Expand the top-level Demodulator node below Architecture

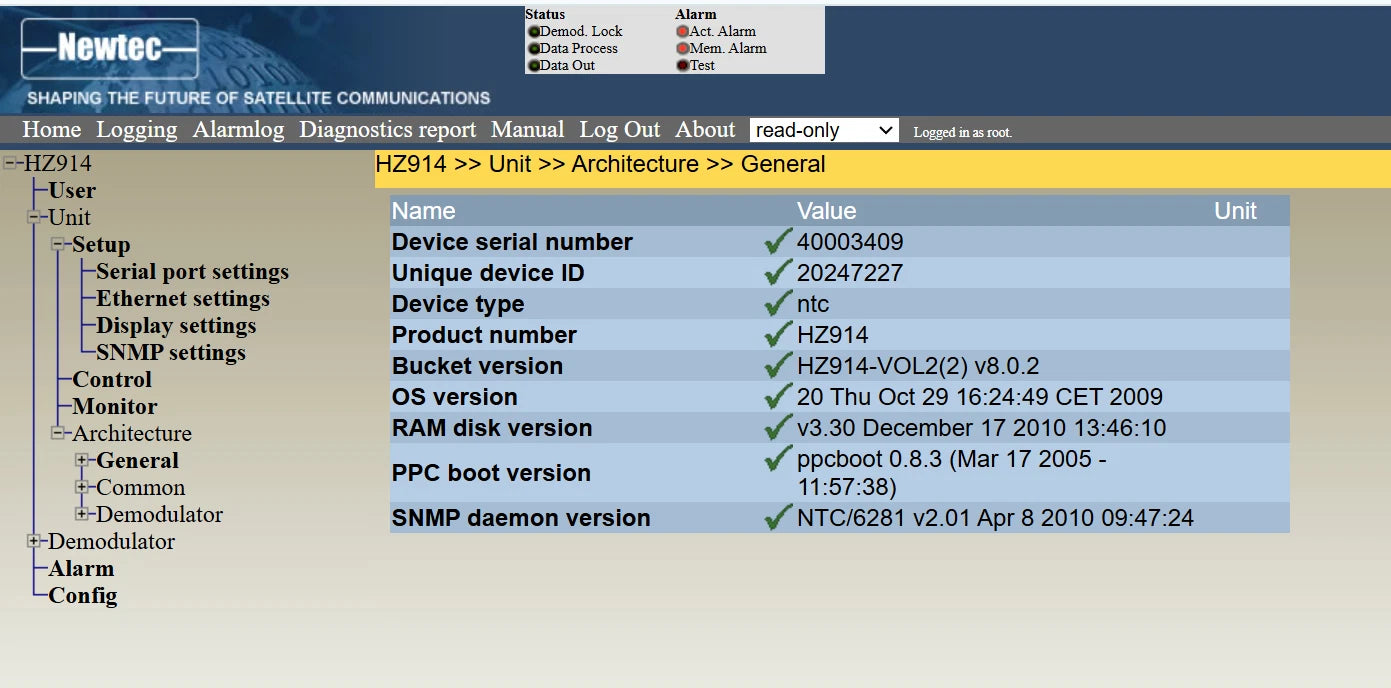click(x=34, y=541)
